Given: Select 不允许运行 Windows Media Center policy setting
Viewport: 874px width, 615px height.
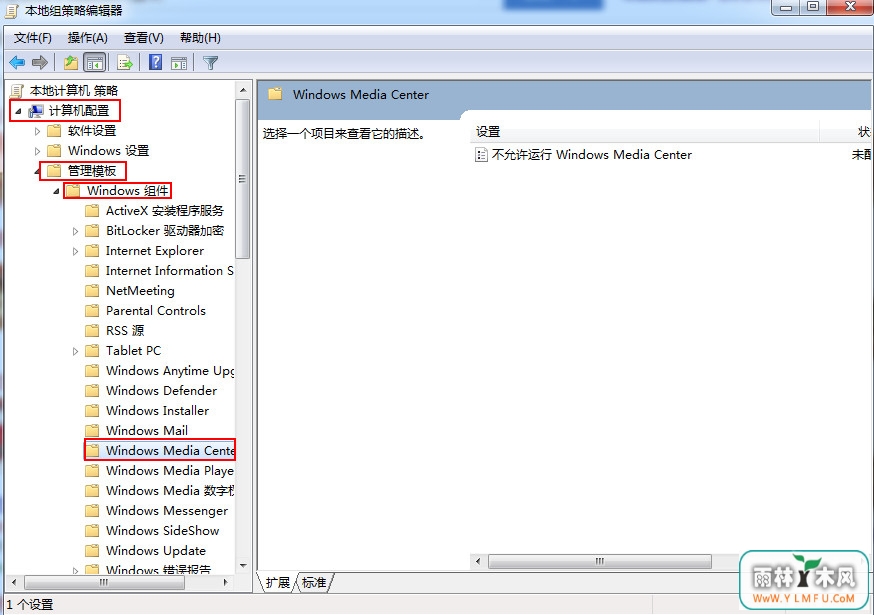Looking at the screenshot, I should pos(592,155).
